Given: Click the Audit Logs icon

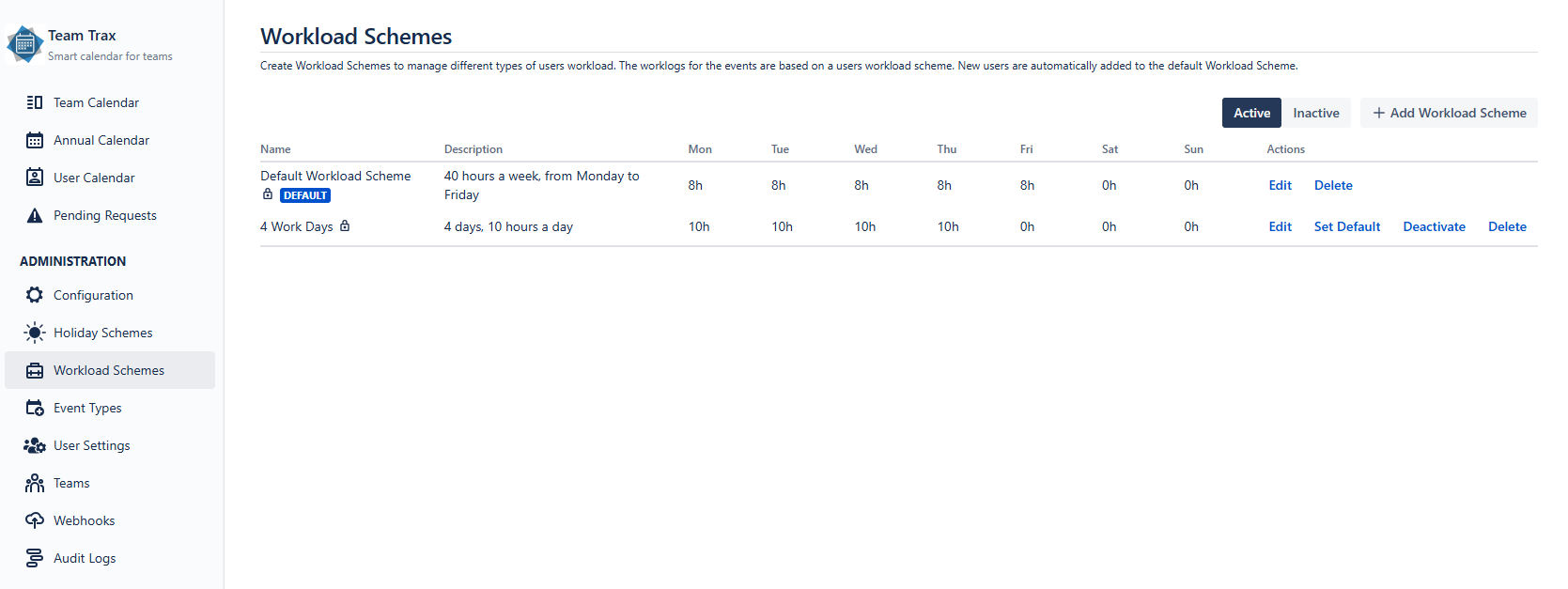Looking at the screenshot, I should click(35, 558).
